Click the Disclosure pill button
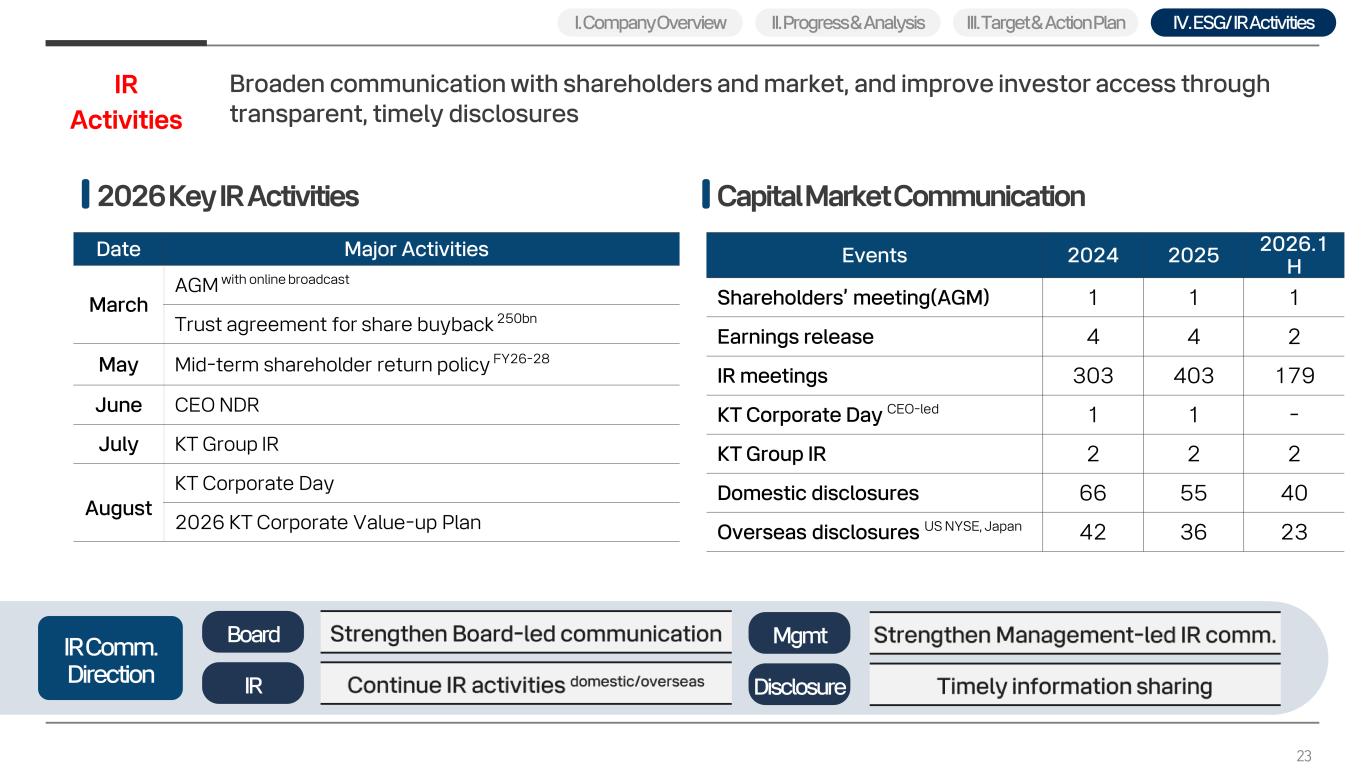The image size is (1365, 768). [799, 685]
